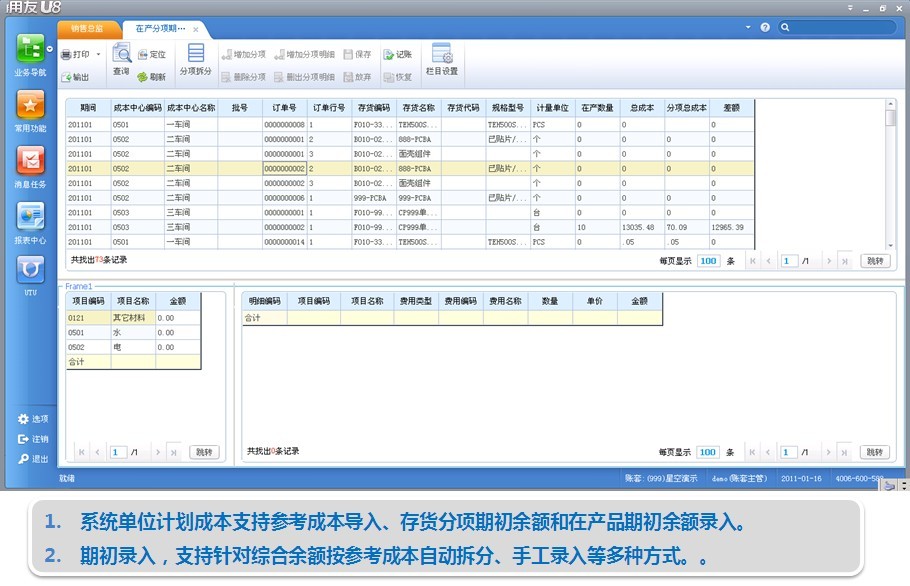Click the 成本中心编码 column header
This screenshot has height=586, width=910.
pos(138,108)
